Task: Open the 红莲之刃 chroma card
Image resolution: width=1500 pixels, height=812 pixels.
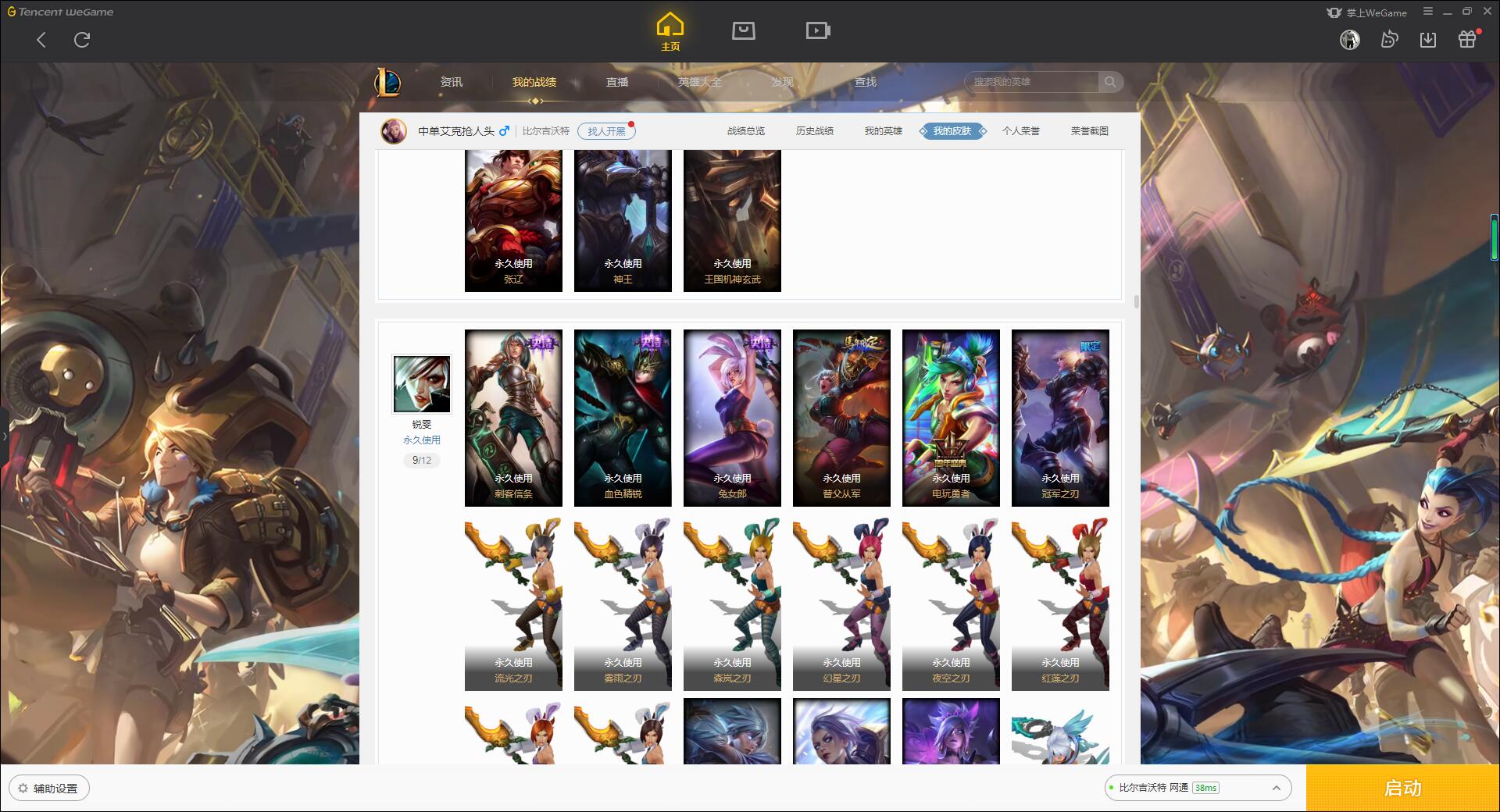Action: click(x=1060, y=604)
